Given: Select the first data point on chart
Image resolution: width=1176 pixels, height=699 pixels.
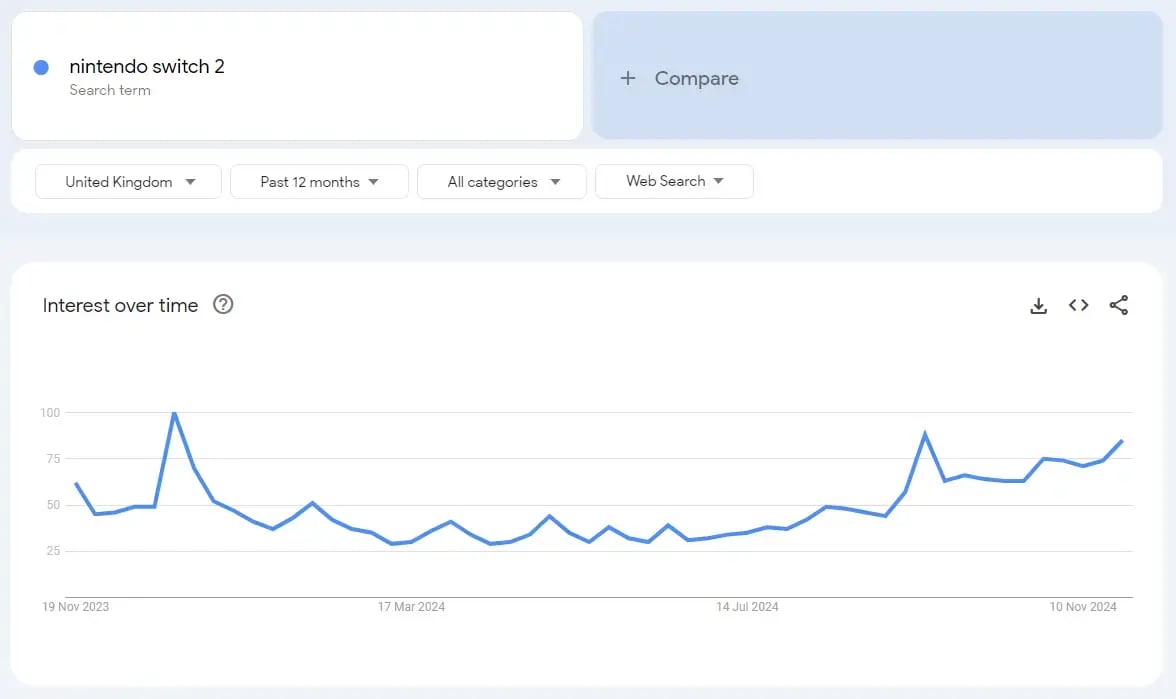Looking at the screenshot, I should coord(76,483).
